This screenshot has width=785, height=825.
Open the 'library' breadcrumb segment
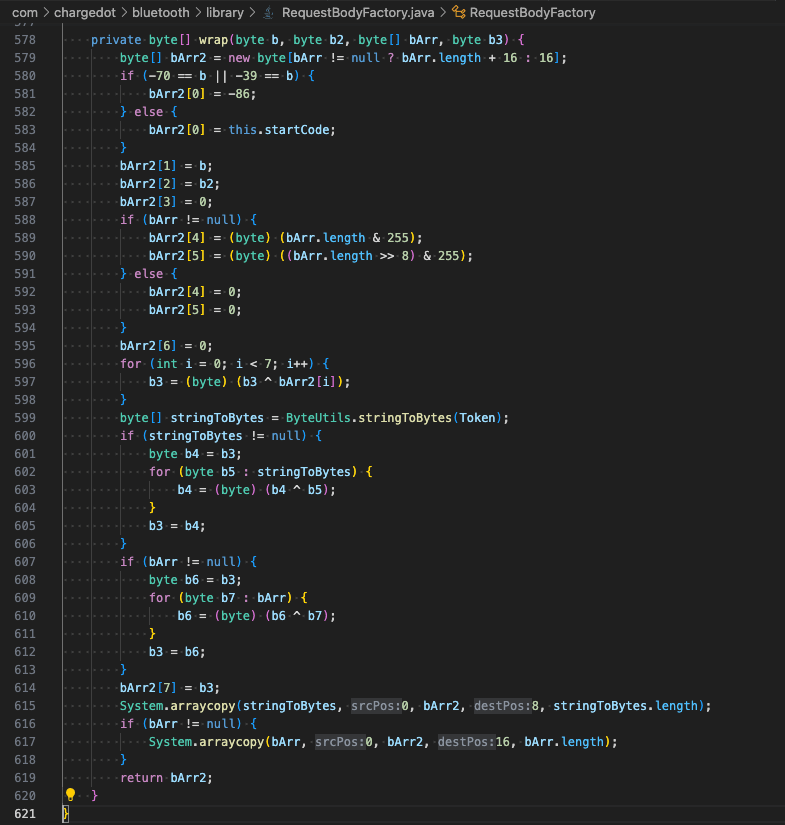pyautogui.click(x=225, y=13)
